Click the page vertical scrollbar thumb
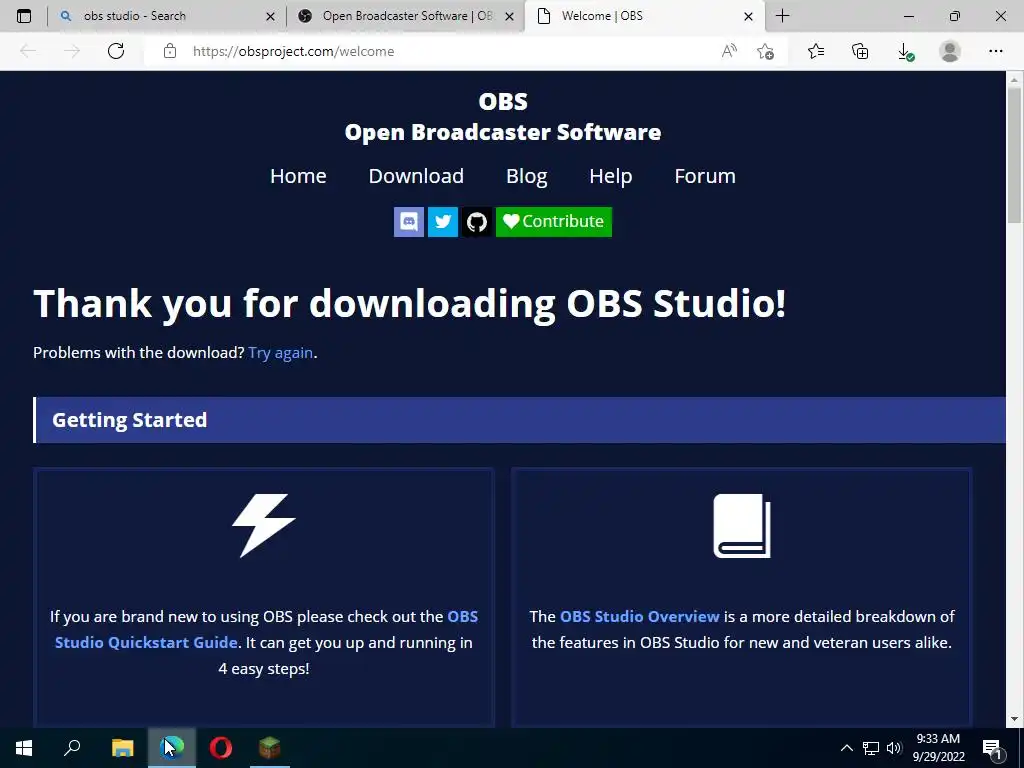Screen dimensions: 1024x768 (1014, 153)
